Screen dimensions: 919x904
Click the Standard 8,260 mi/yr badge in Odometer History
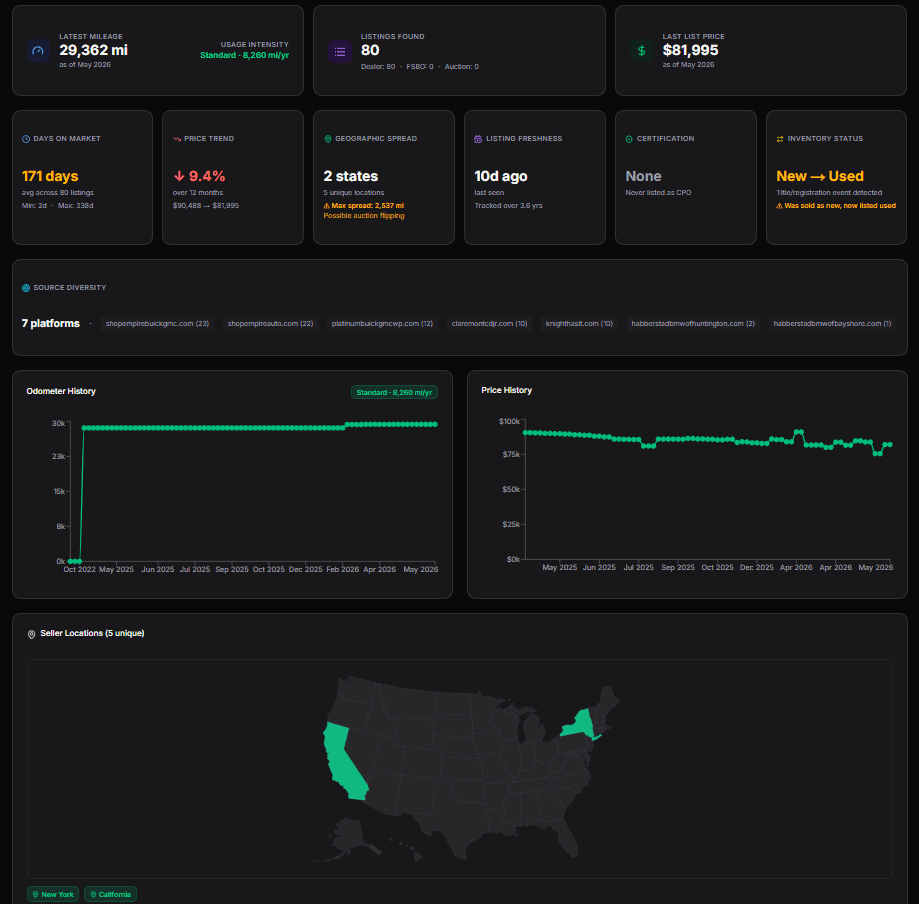pyautogui.click(x=394, y=392)
